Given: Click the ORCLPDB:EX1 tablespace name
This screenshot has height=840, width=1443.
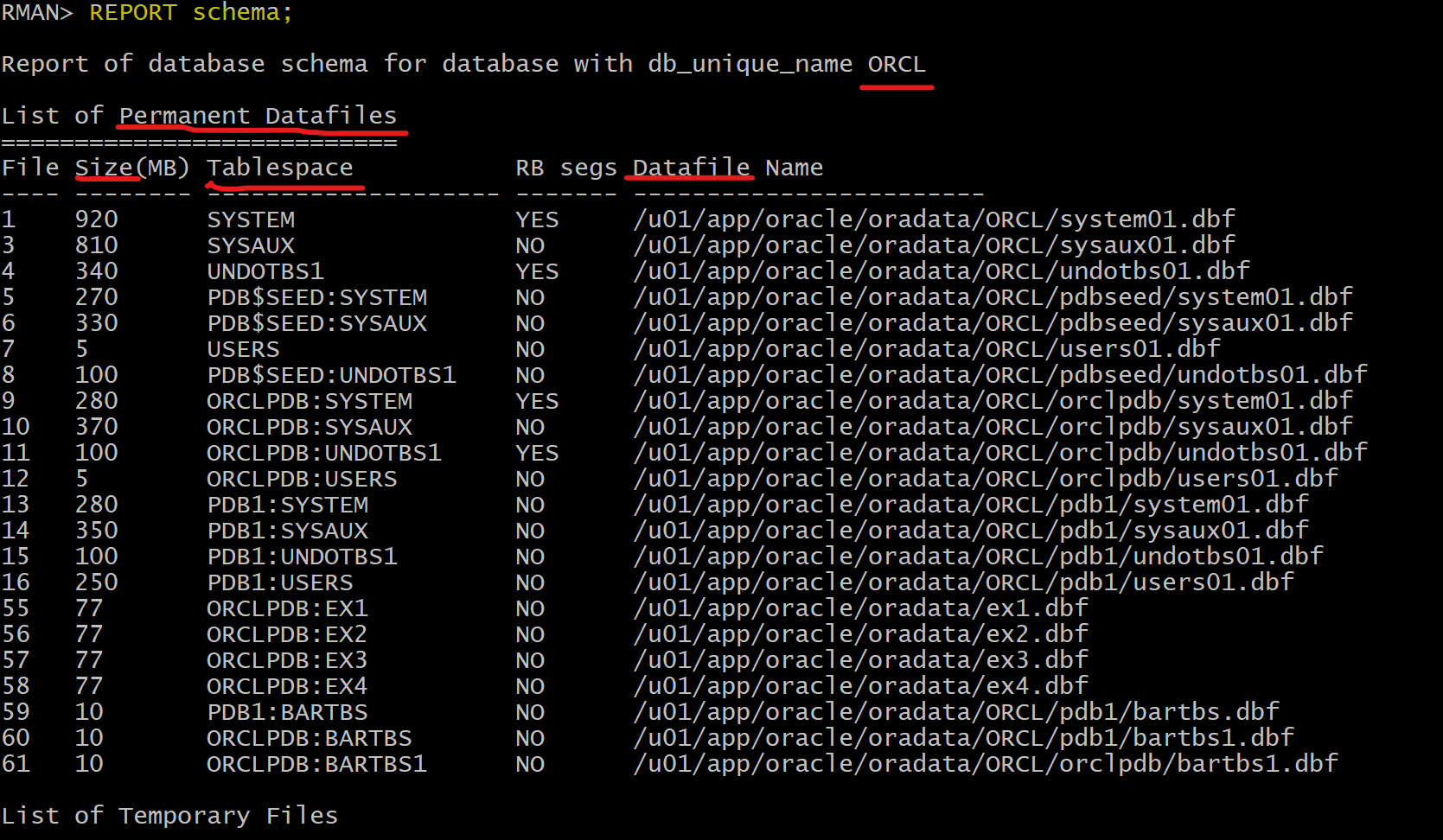Looking at the screenshot, I should 287,608.
